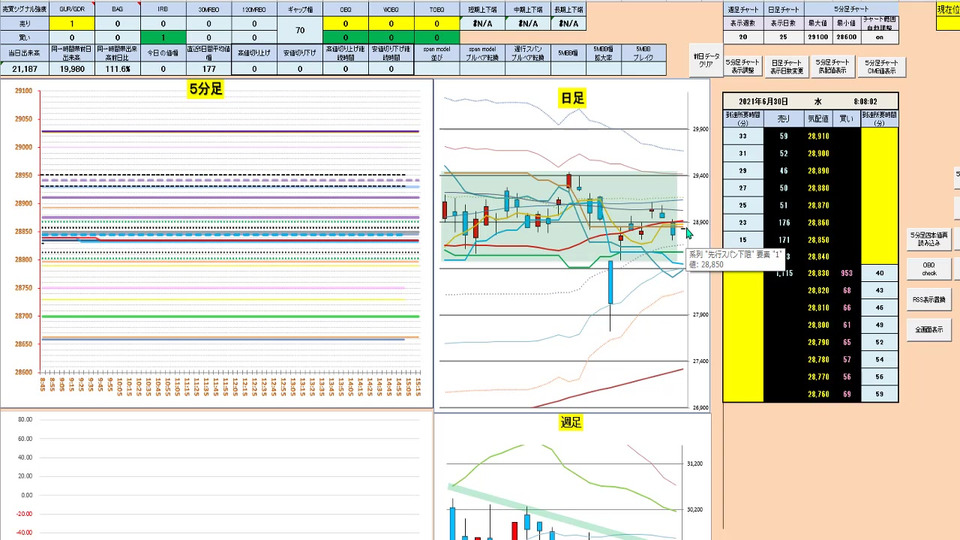Select the 最大値 cell showing 29100
Screen dimensions: 960x540
[818, 37]
